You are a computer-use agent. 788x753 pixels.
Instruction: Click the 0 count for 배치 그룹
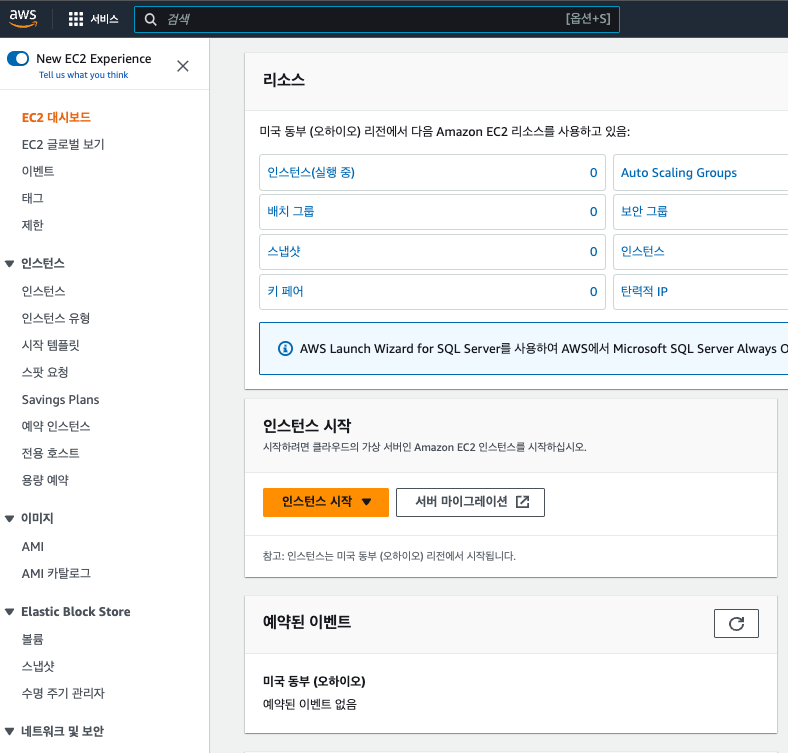(x=594, y=212)
